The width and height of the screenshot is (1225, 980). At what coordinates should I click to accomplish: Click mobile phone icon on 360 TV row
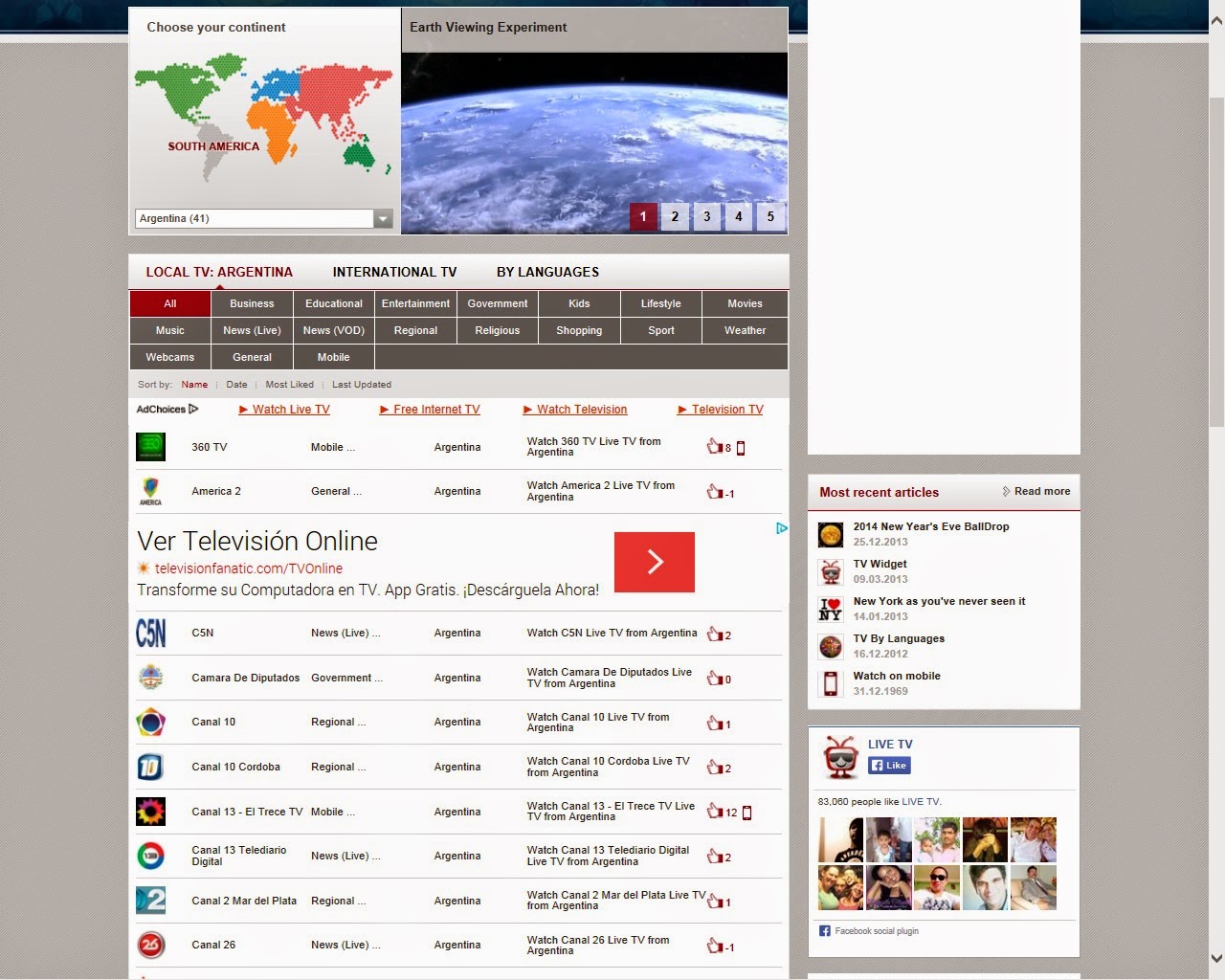741,448
